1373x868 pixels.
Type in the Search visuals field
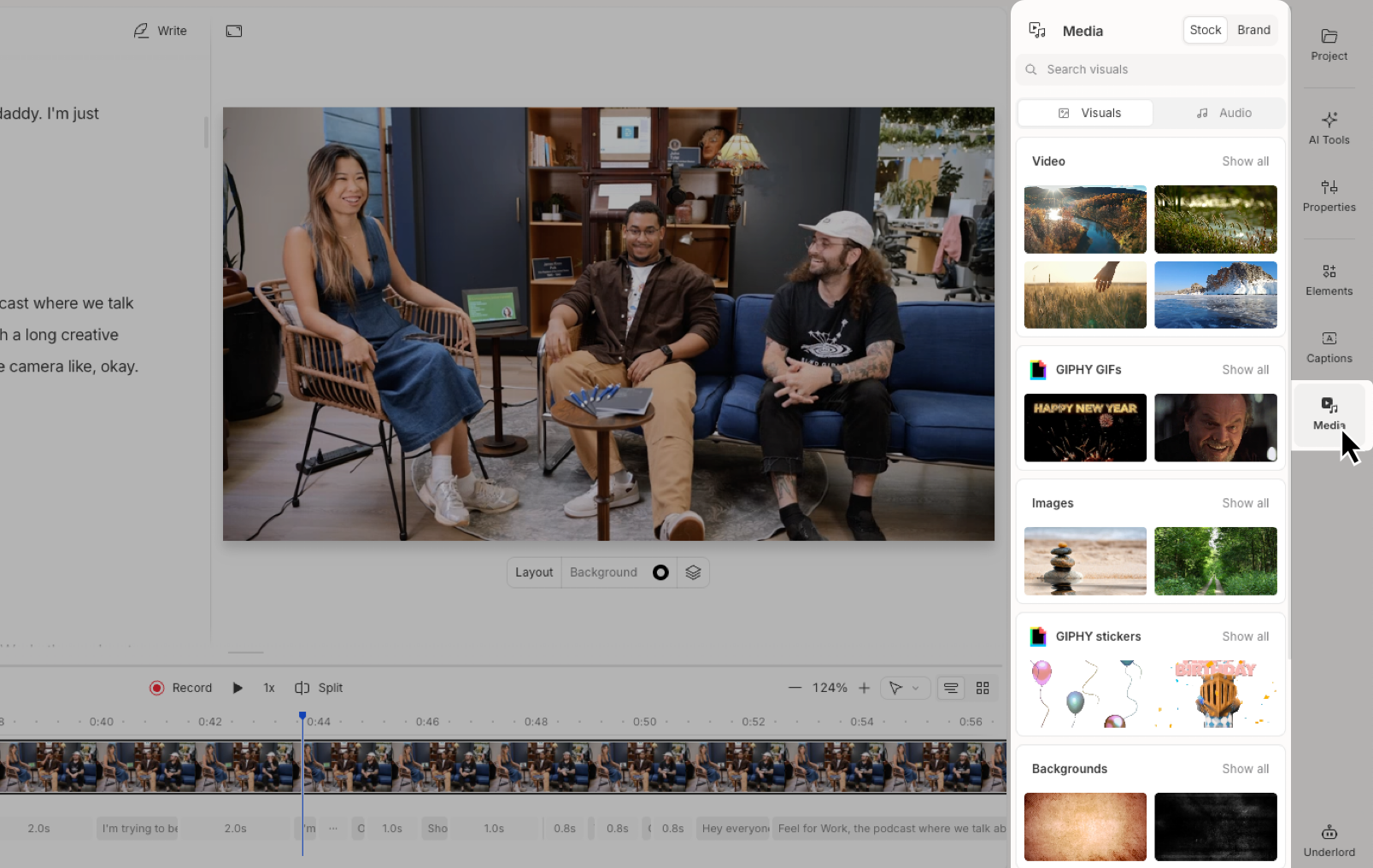point(1158,69)
